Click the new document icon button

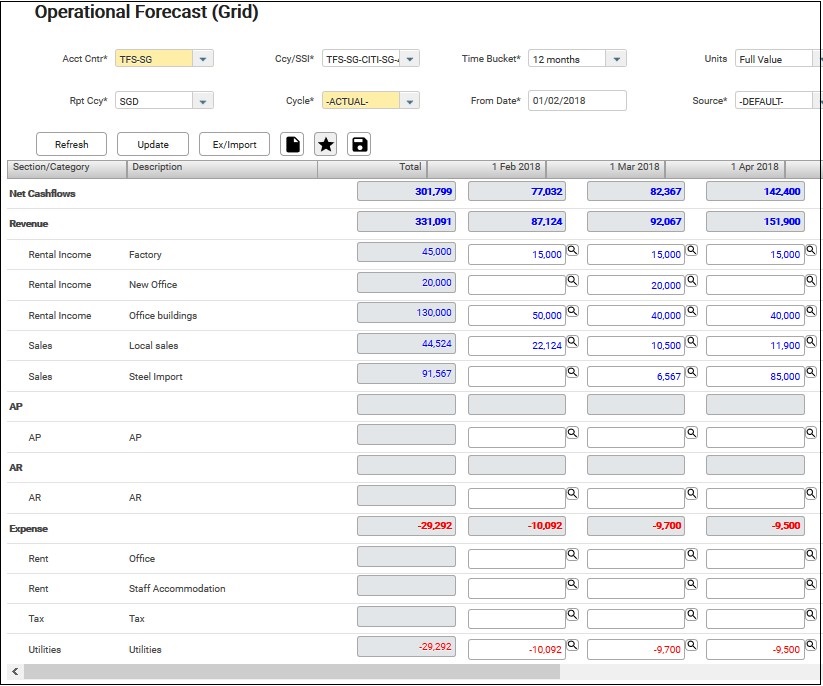pyautogui.click(x=292, y=144)
